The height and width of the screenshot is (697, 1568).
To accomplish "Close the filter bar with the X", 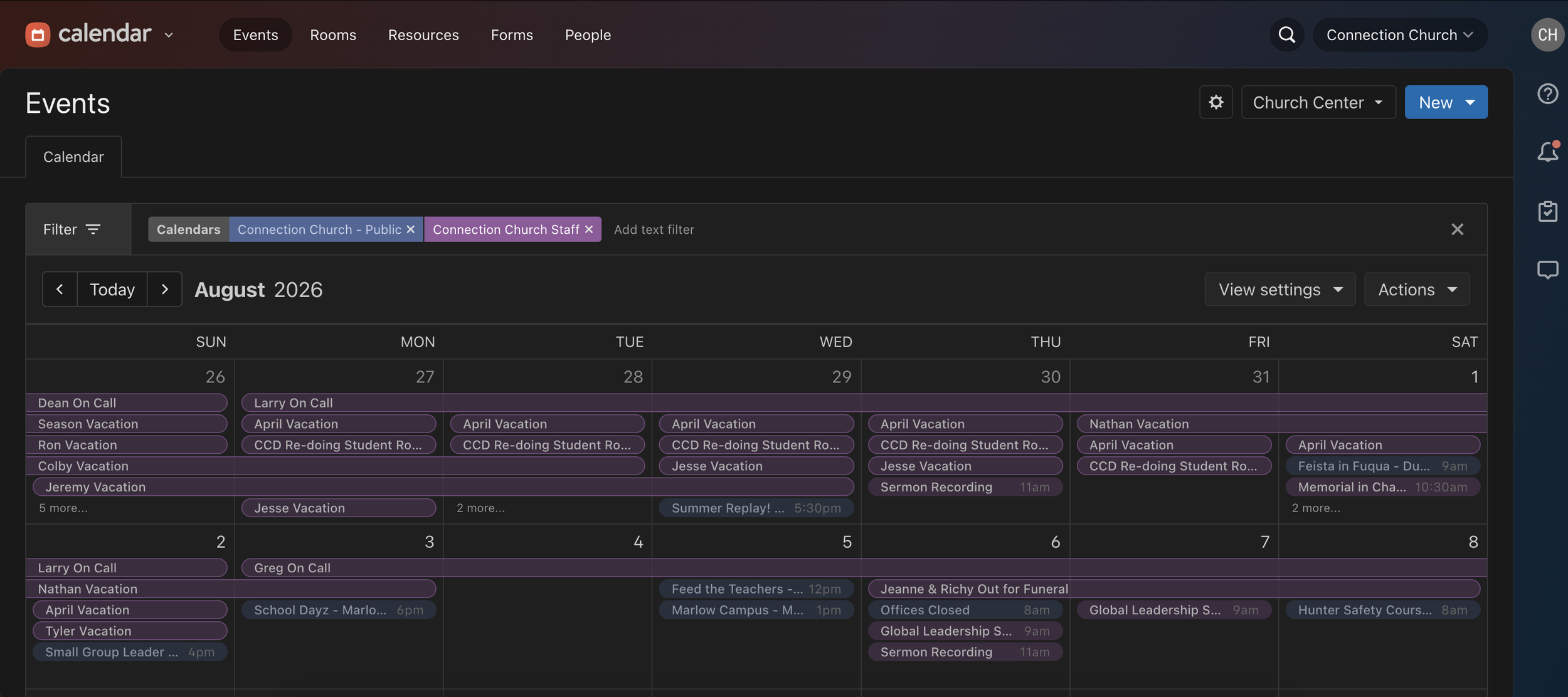I will pyautogui.click(x=1457, y=229).
